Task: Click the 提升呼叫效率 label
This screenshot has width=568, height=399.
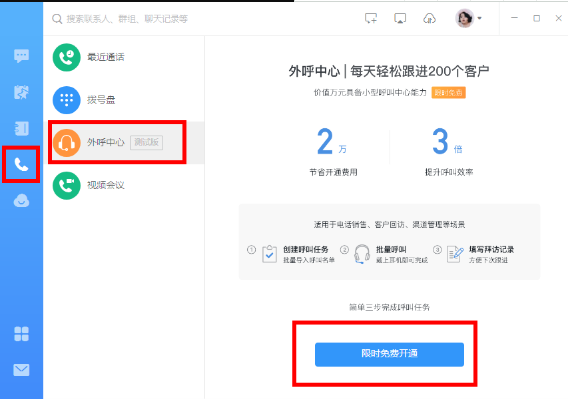Action: (449, 172)
